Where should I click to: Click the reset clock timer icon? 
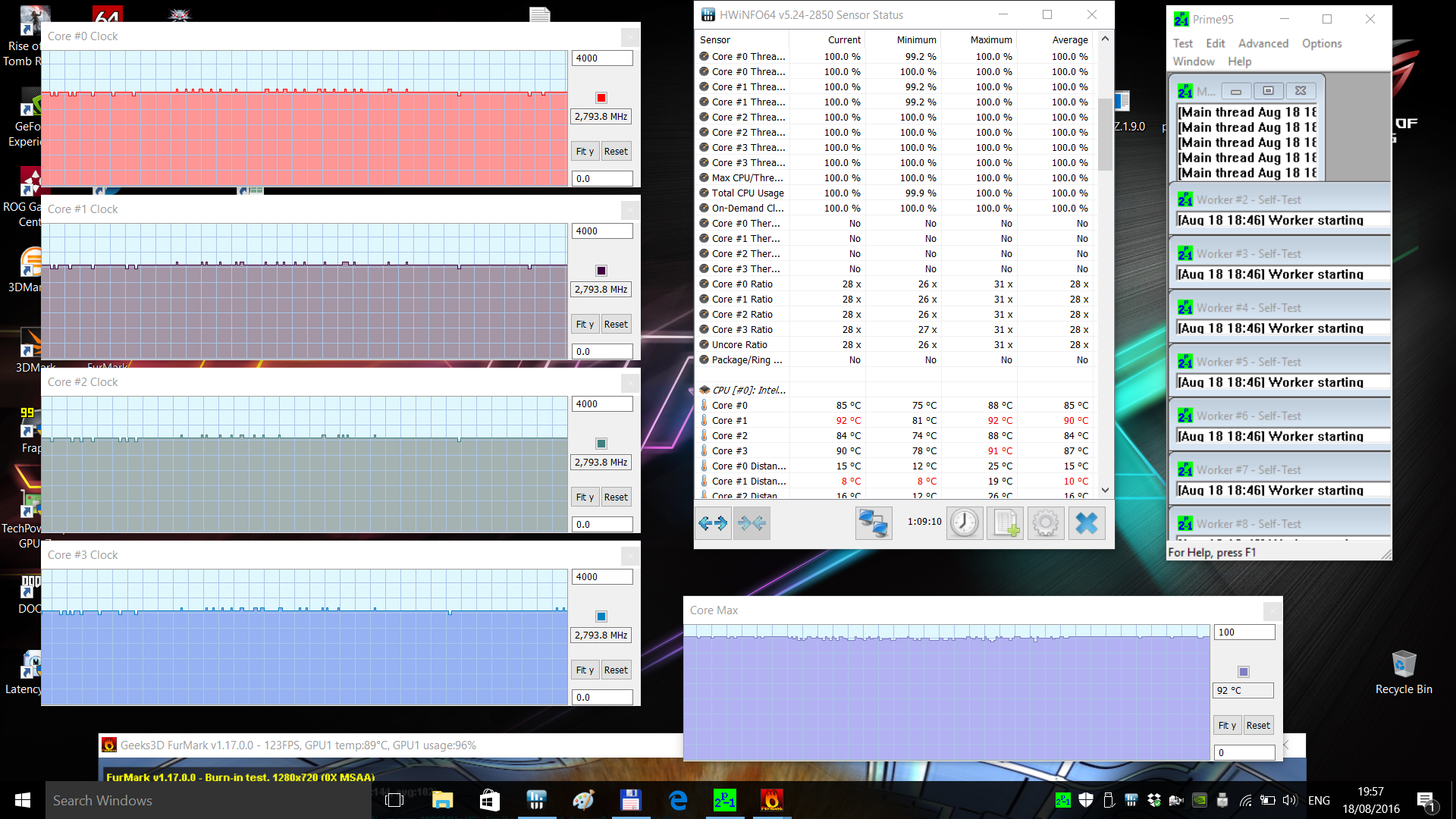tap(965, 523)
